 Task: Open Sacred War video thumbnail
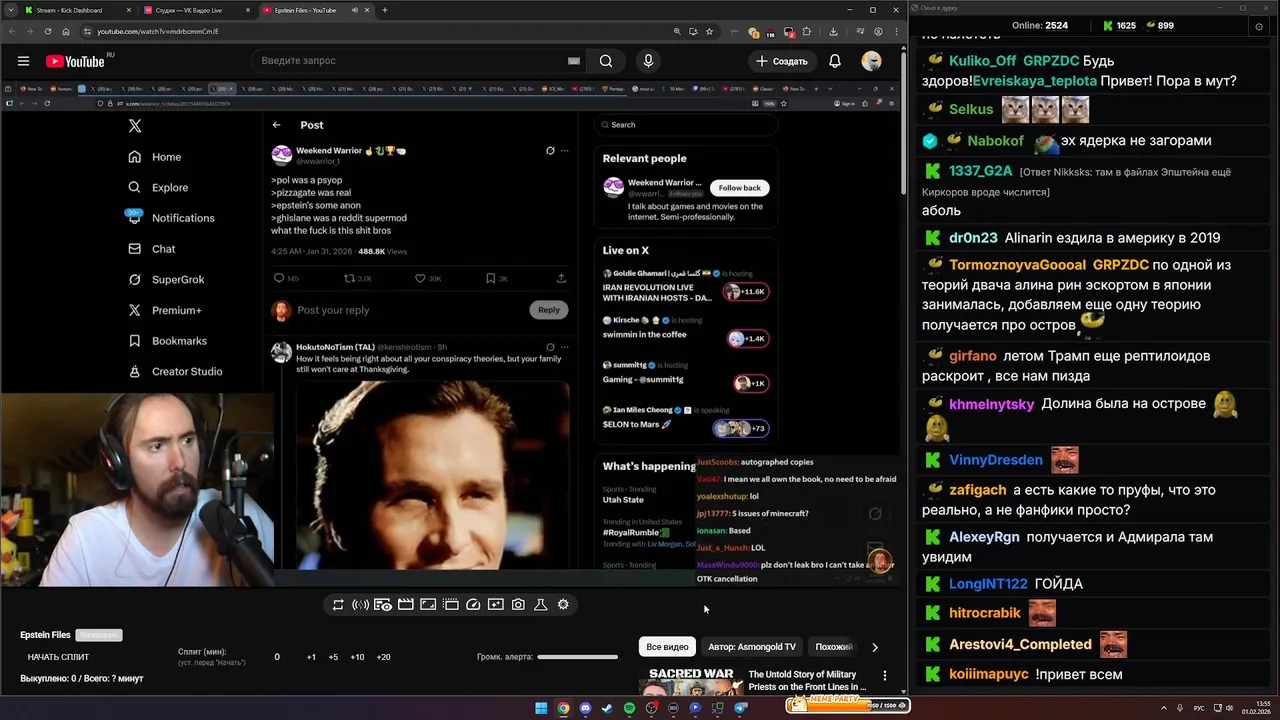click(691, 681)
